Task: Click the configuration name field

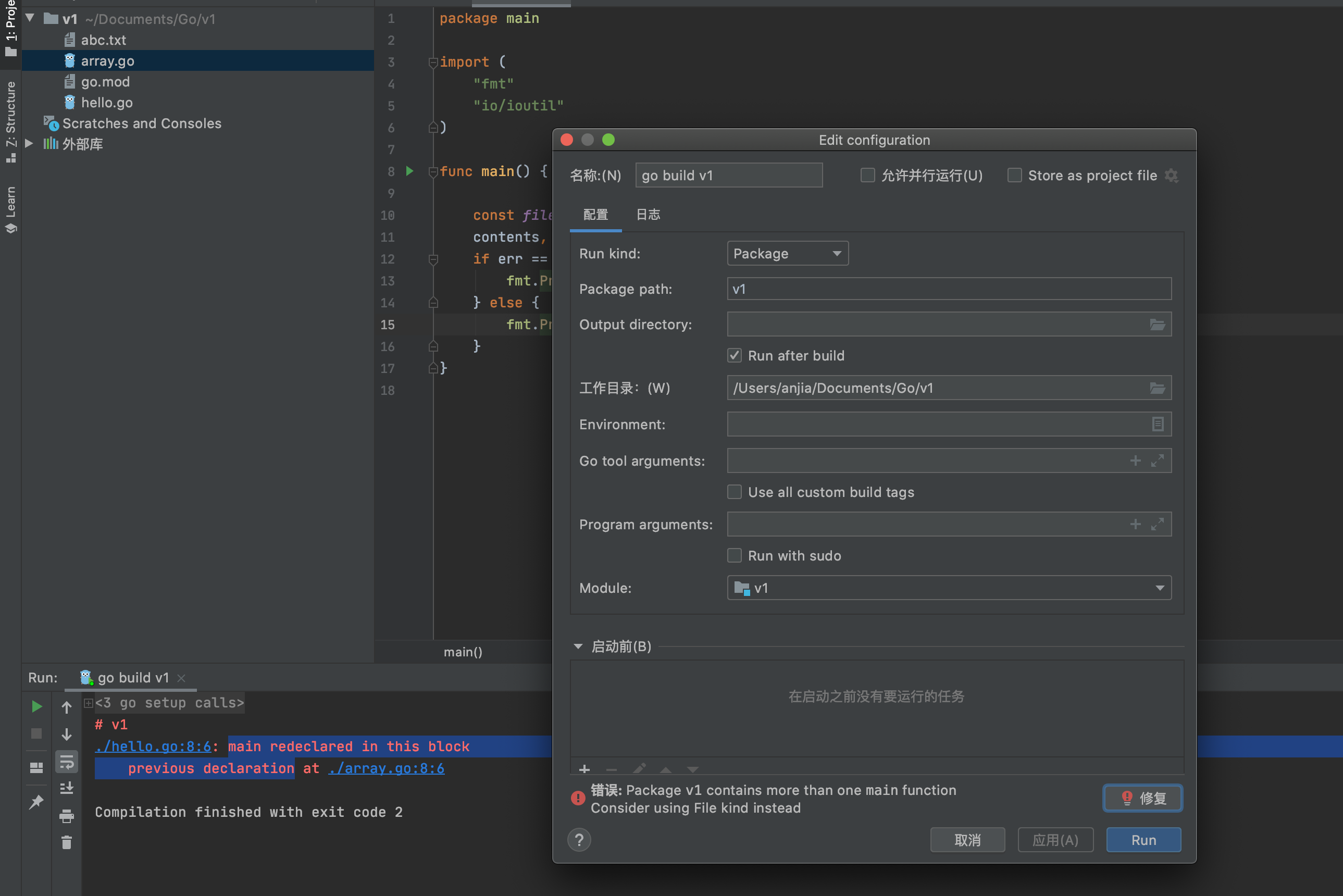Action: 729,176
